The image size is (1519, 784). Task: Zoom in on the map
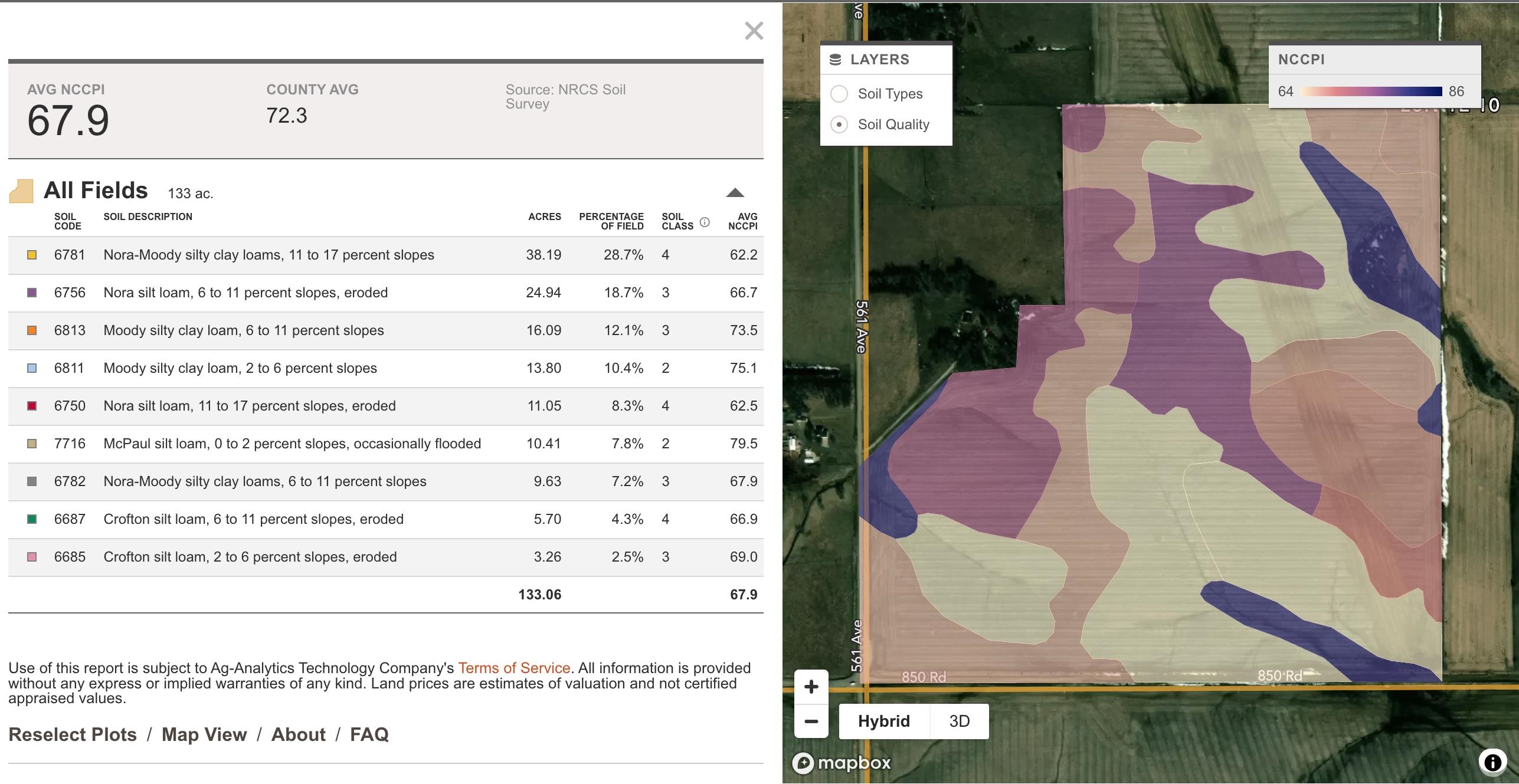tap(811, 687)
